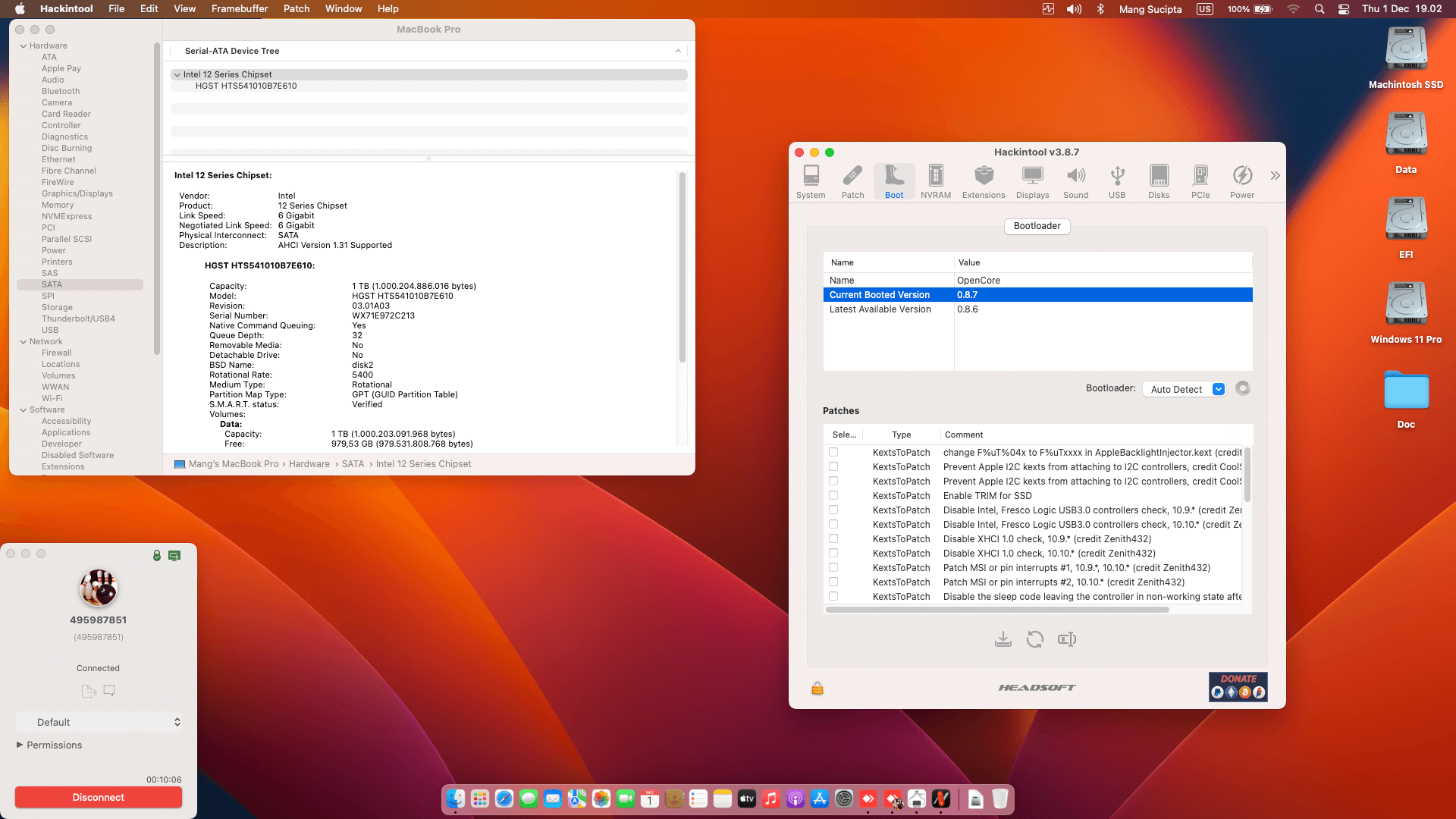Open Spotlight search in menu bar
Image resolution: width=1456 pixels, height=819 pixels.
[x=1319, y=9]
